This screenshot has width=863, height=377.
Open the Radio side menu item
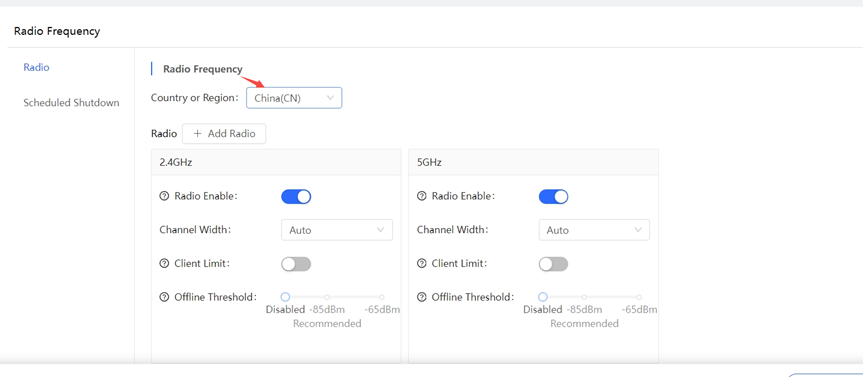click(36, 67)
